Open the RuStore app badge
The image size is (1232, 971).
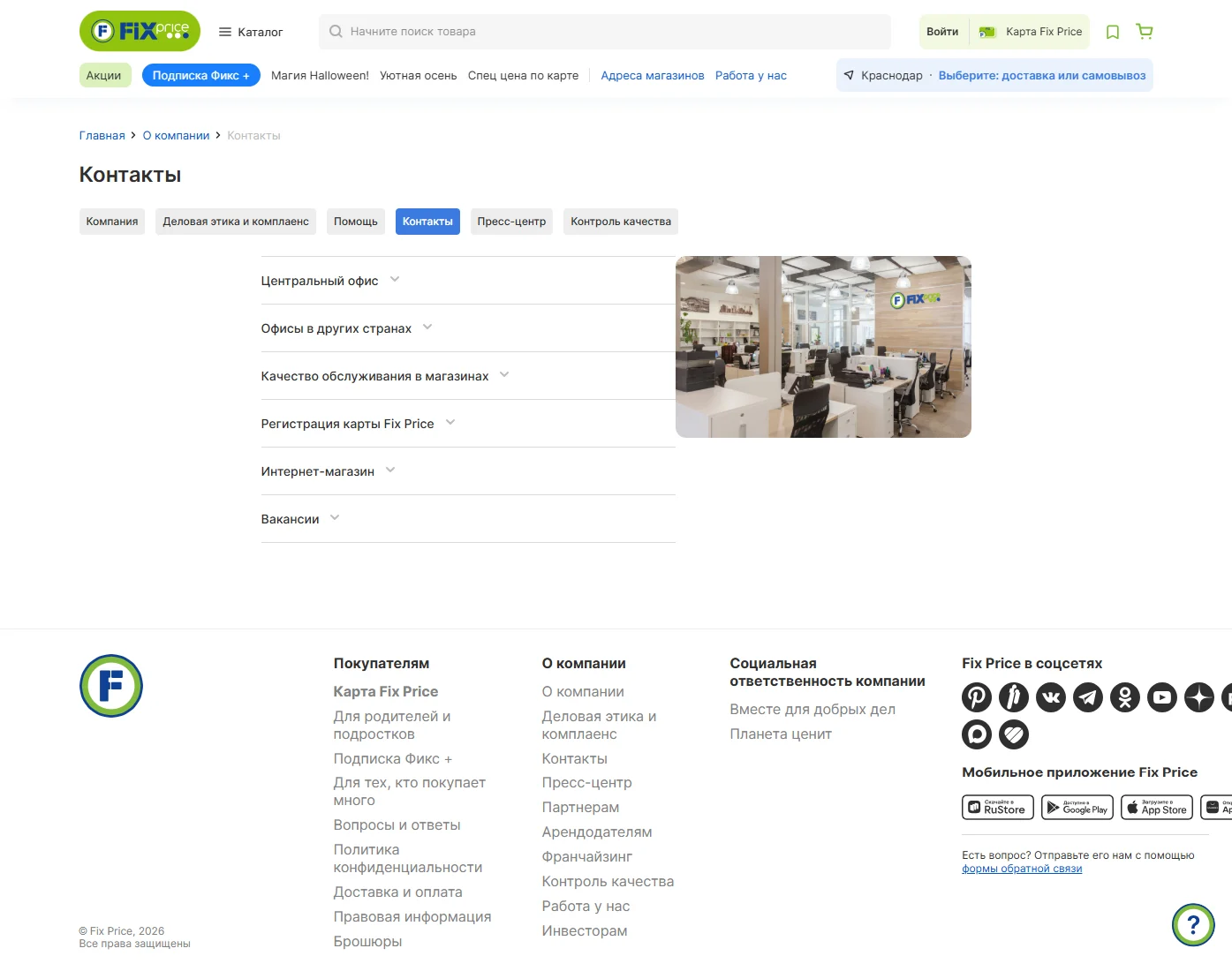click(x=998, y=808)
